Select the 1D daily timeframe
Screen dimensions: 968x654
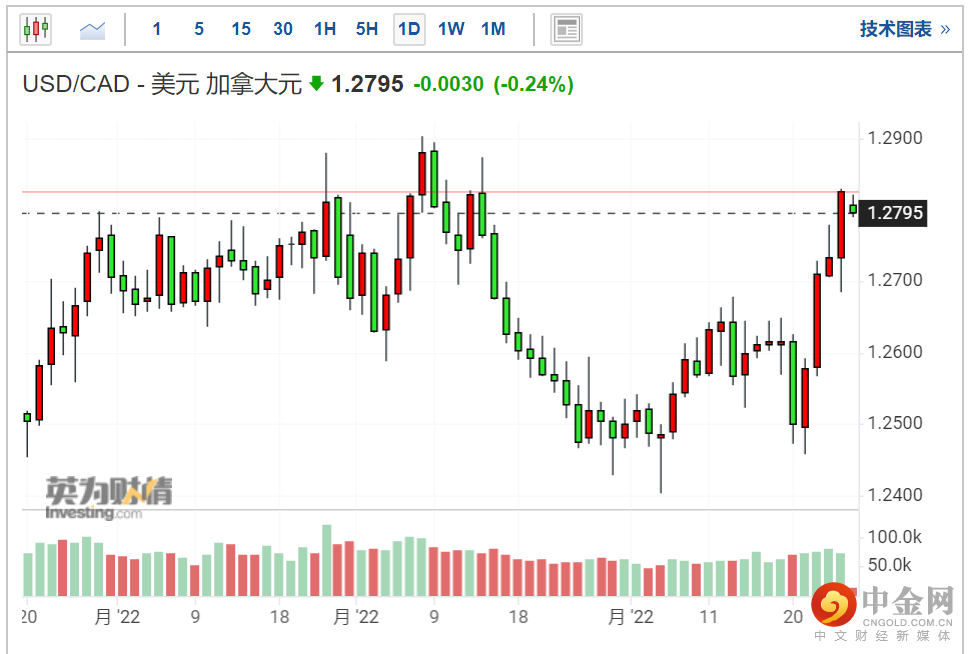pos(409,29)
